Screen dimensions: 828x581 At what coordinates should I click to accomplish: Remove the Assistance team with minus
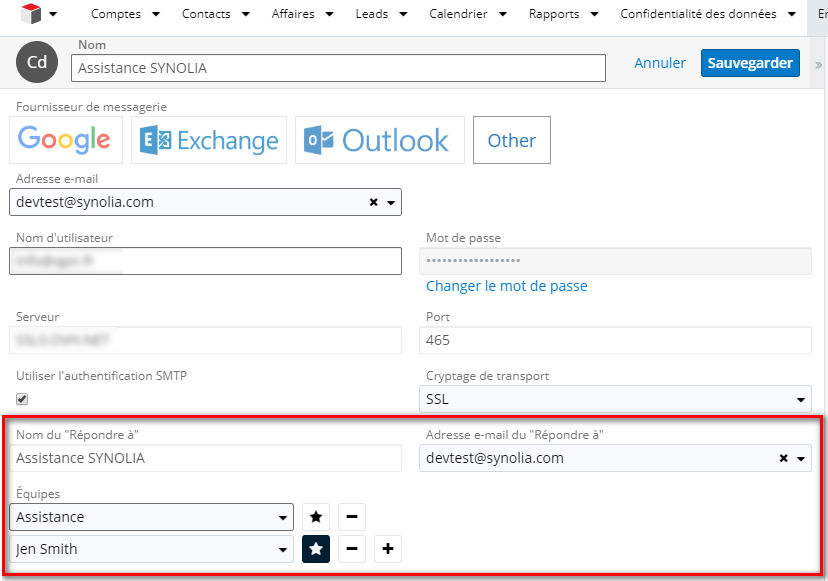(x=352, y=517)
